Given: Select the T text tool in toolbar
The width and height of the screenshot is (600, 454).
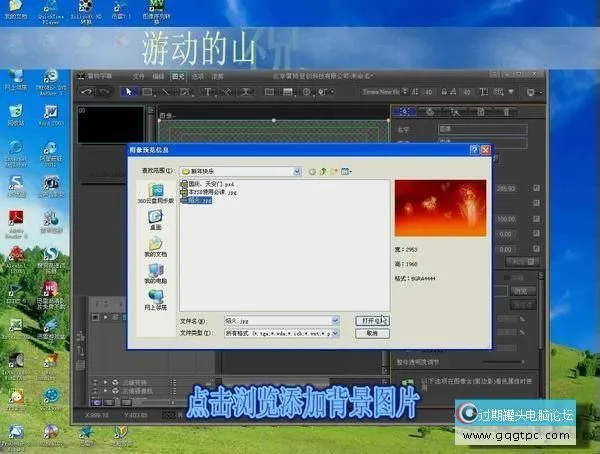Looking at the screenshot, I should pos(208,92).
